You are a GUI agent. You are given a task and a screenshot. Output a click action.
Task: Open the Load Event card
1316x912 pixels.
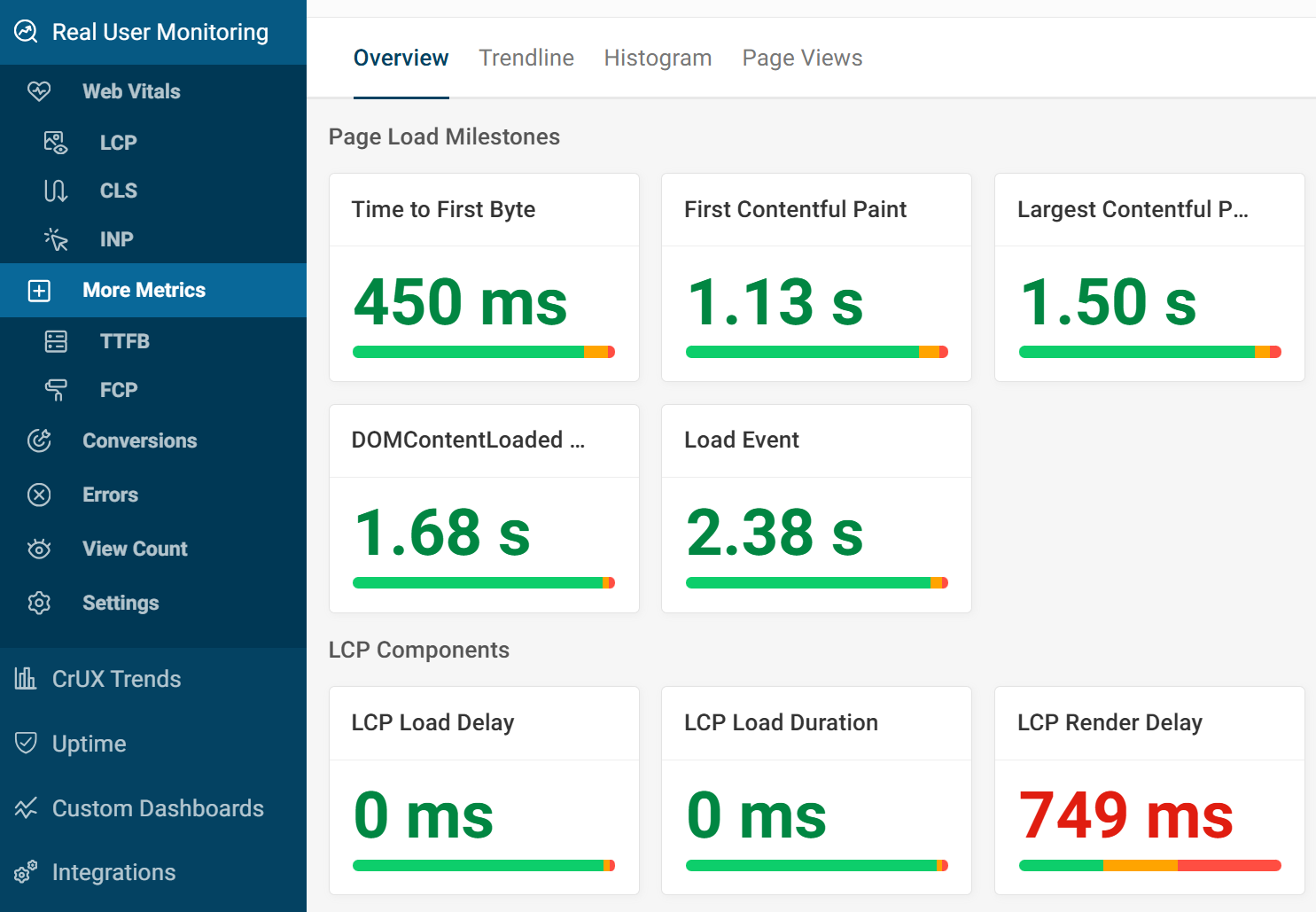(817, 509)
